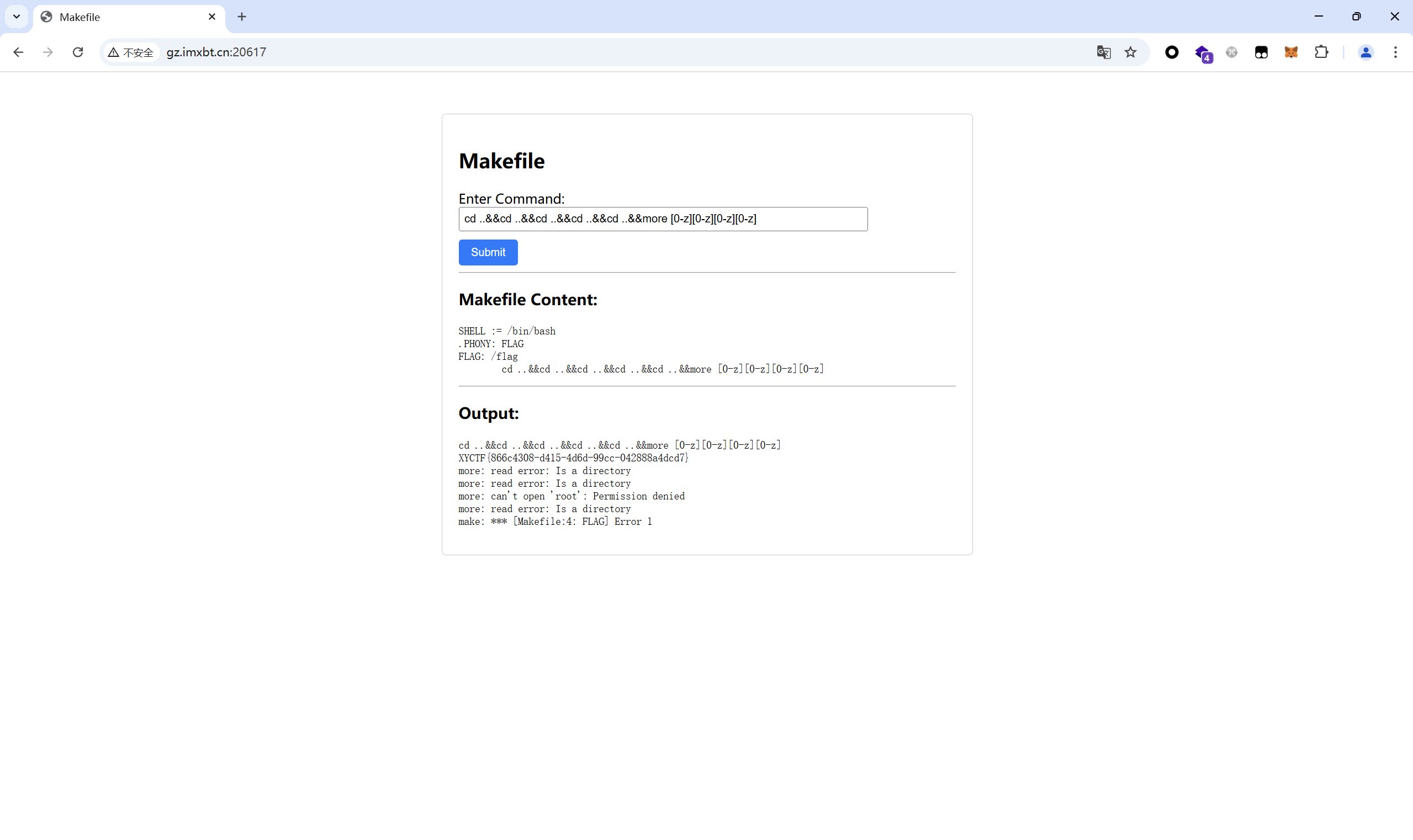Click the browser back arrow
This screenshot has height=840, width=1413.
click(x=18, y=52)
